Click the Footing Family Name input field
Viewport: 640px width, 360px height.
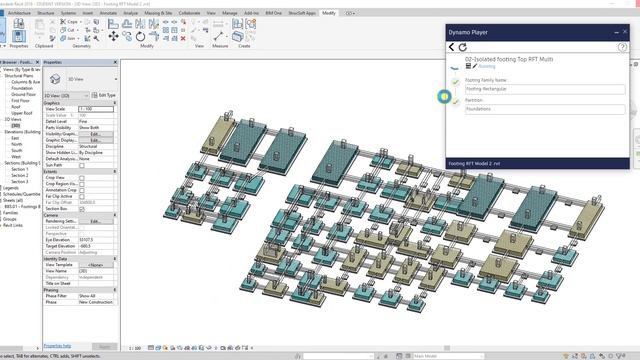tap(545, 89)
